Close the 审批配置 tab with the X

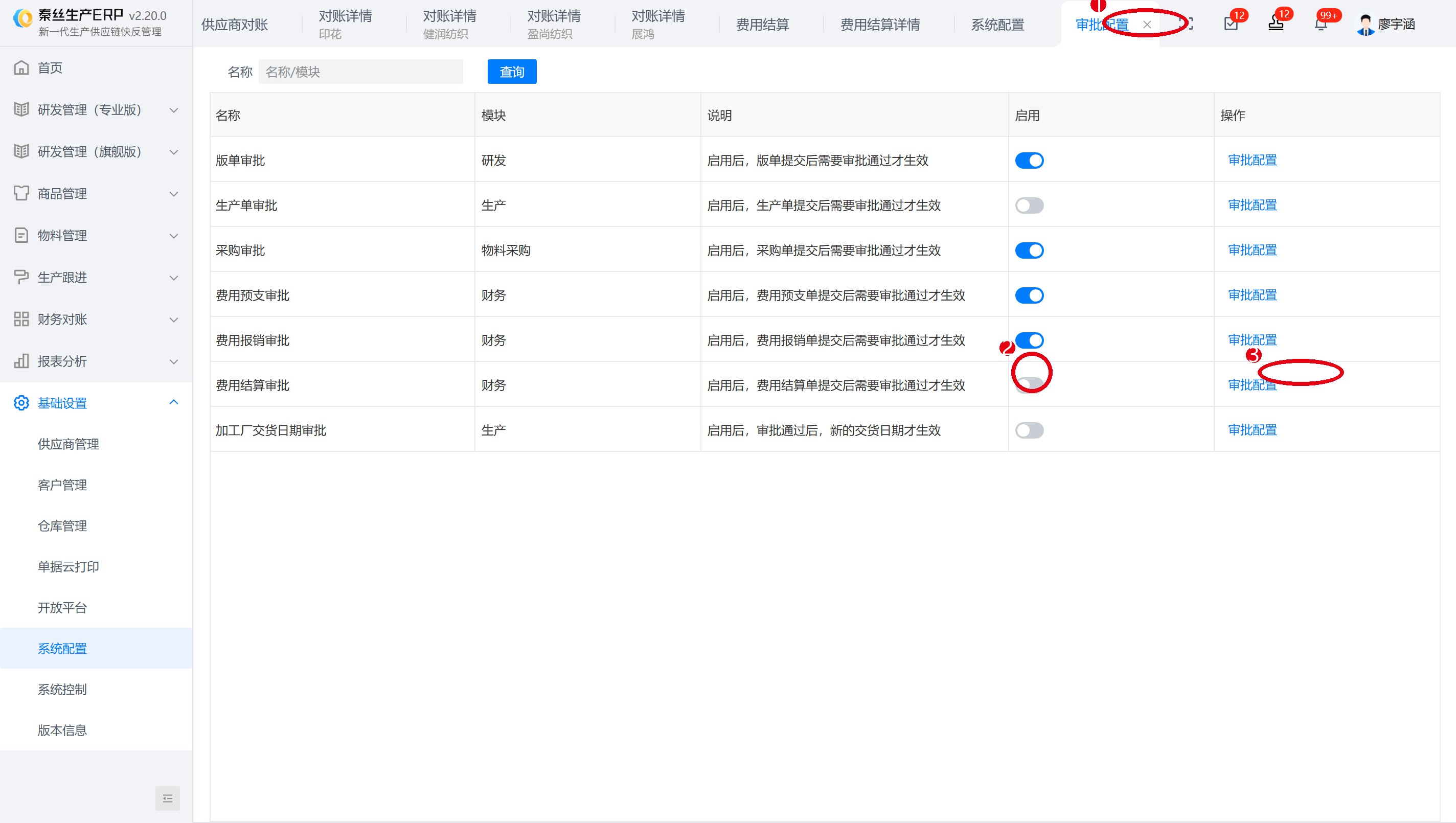point(1147,25)
